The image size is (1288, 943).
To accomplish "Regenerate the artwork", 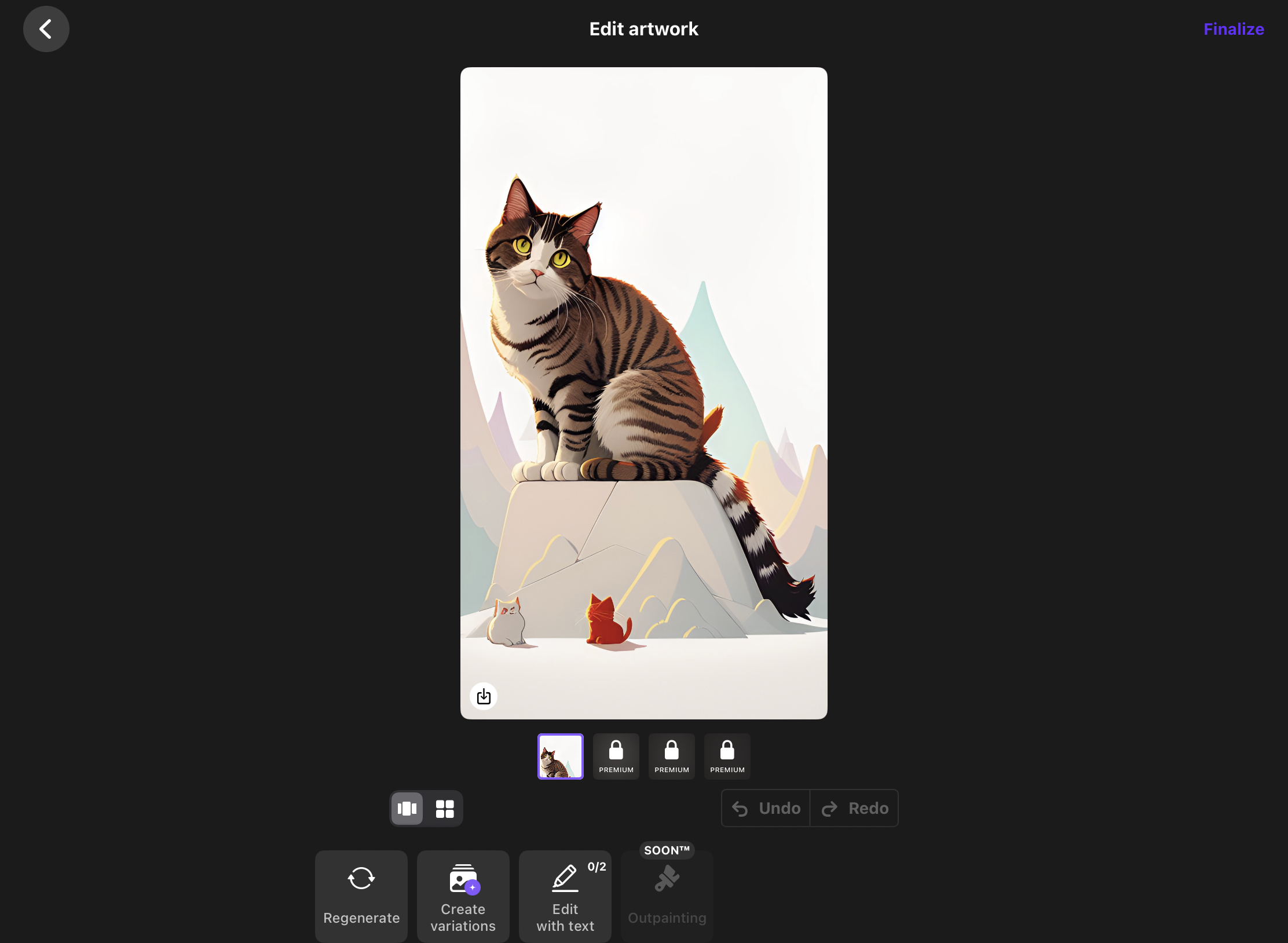I will [x=361, y=897].
